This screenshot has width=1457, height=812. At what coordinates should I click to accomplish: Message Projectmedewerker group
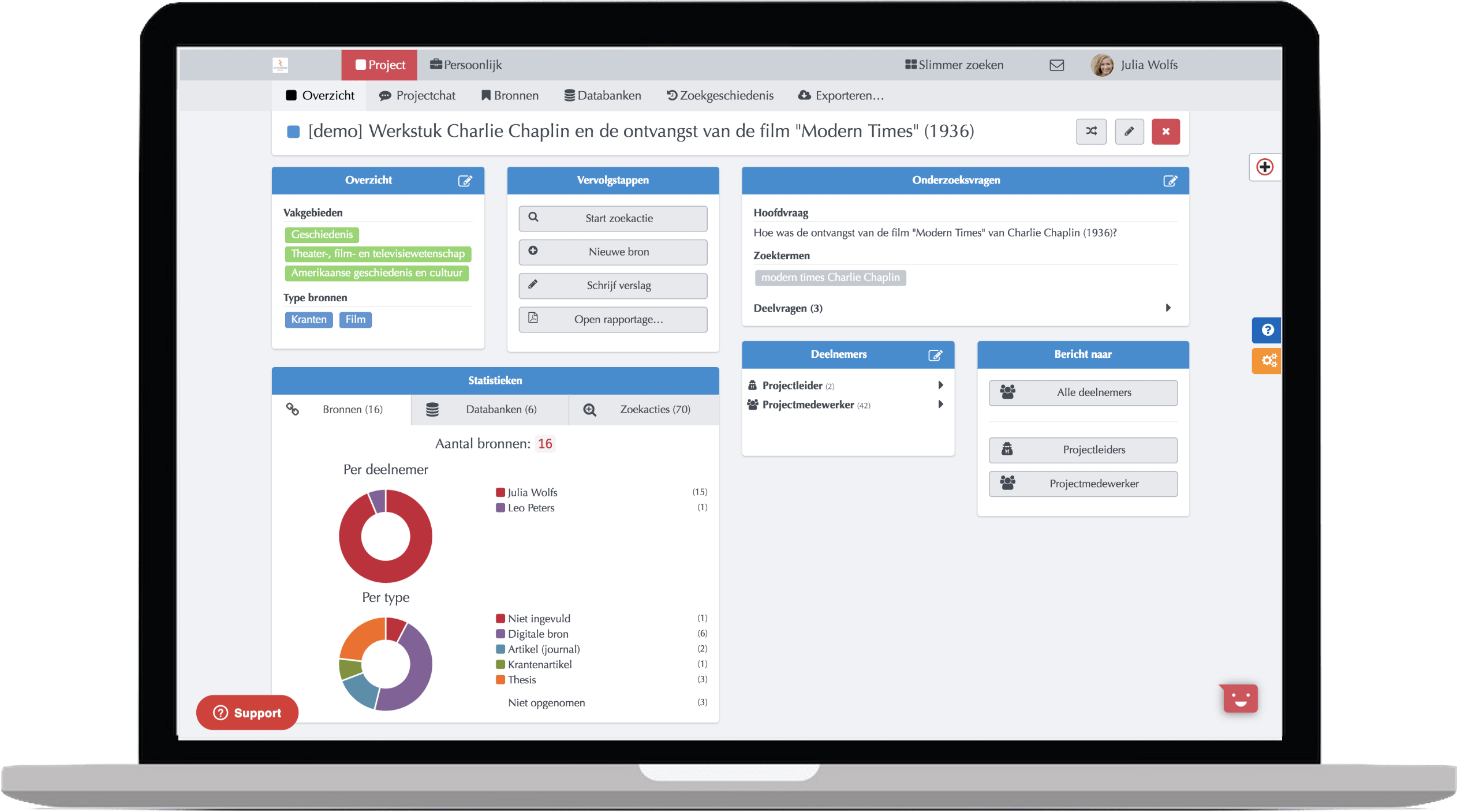[x=1082, y=484]
